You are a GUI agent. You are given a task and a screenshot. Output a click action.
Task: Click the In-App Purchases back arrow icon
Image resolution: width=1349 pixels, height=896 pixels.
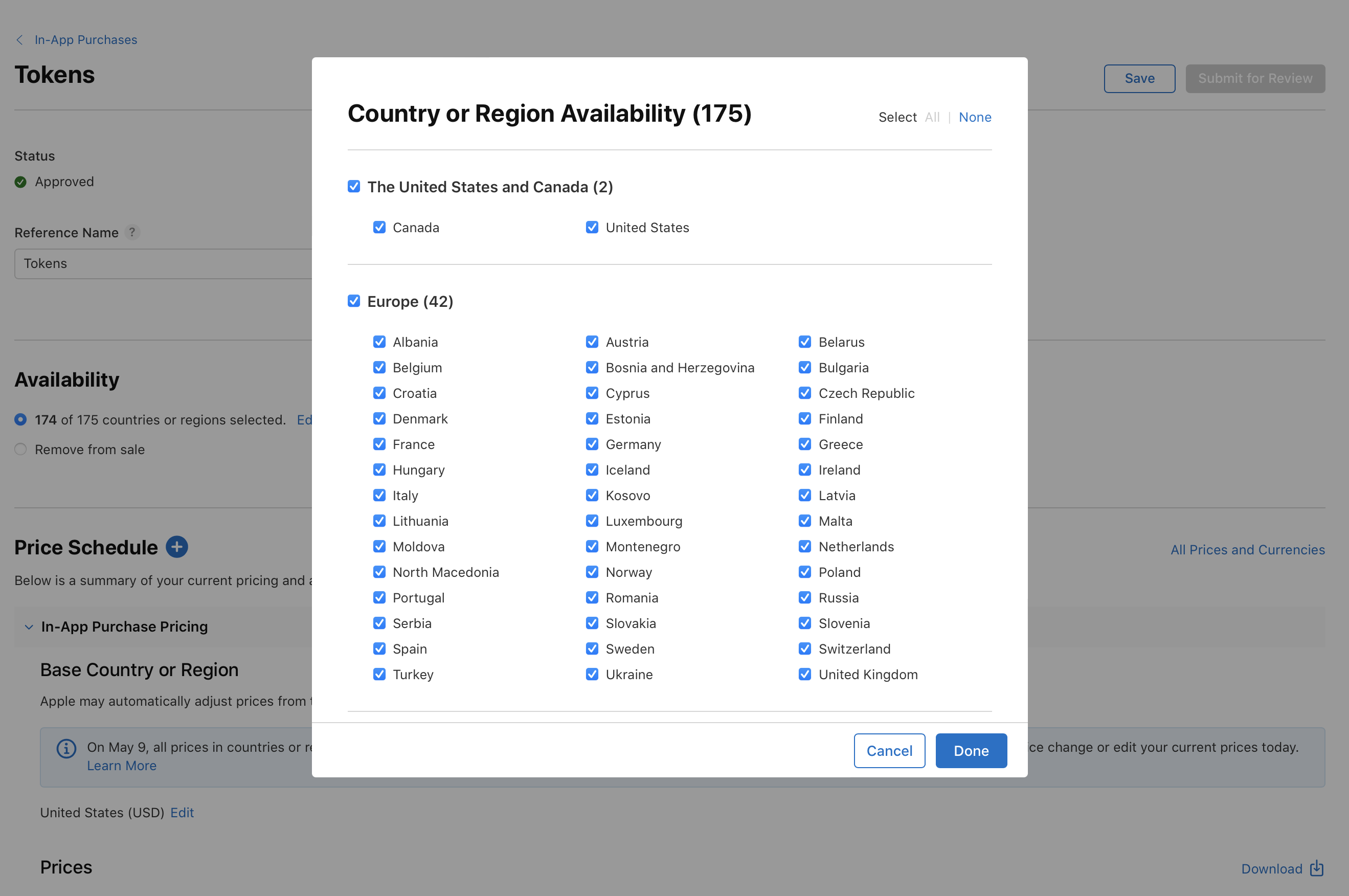coord(19,39)
